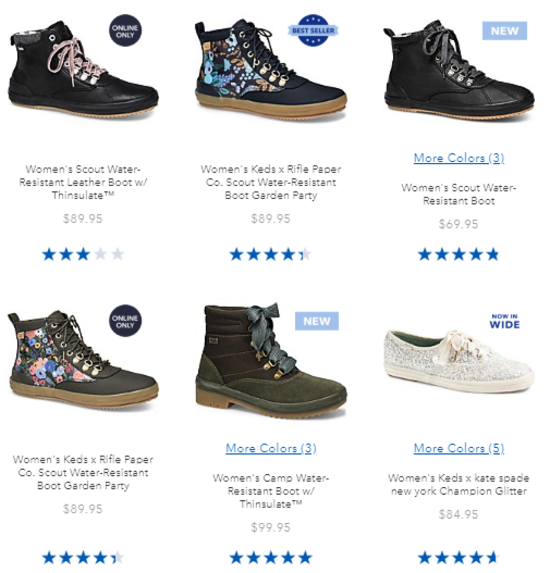Click the Online Only badge on leather boot
This screenshot has width=550, height=573.
[125, 31]
